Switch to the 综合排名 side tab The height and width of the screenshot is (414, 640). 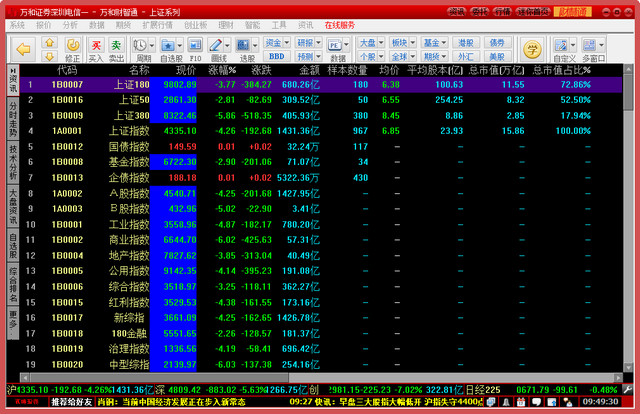[13, 284]
